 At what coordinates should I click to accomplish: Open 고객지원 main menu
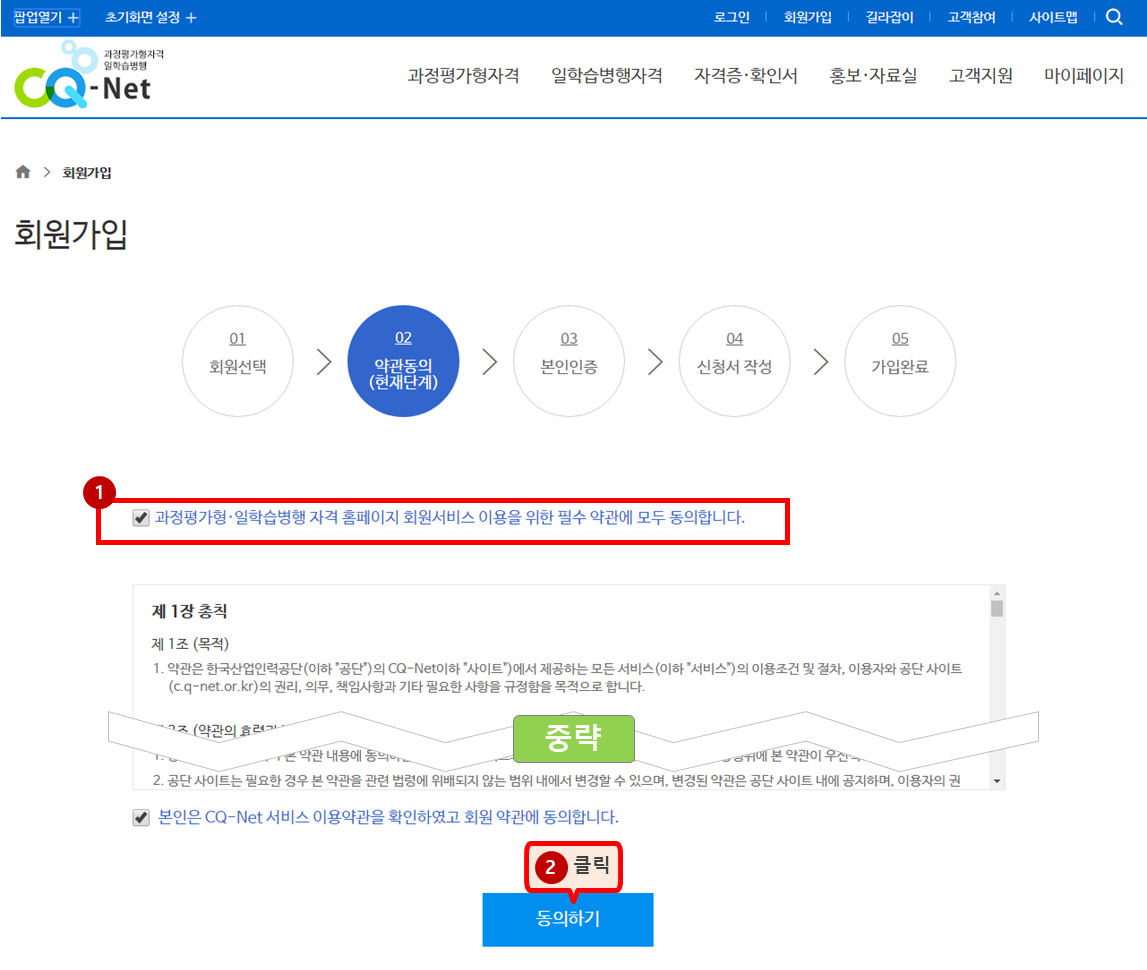(x=980, y=75)
